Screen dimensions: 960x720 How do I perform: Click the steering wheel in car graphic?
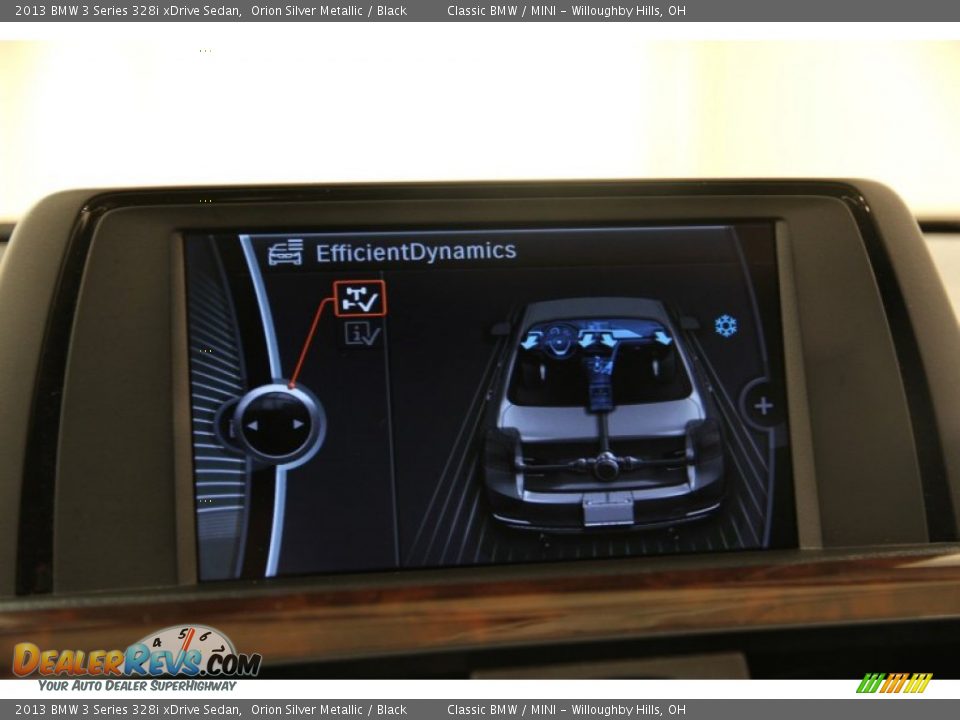[558, 340]
